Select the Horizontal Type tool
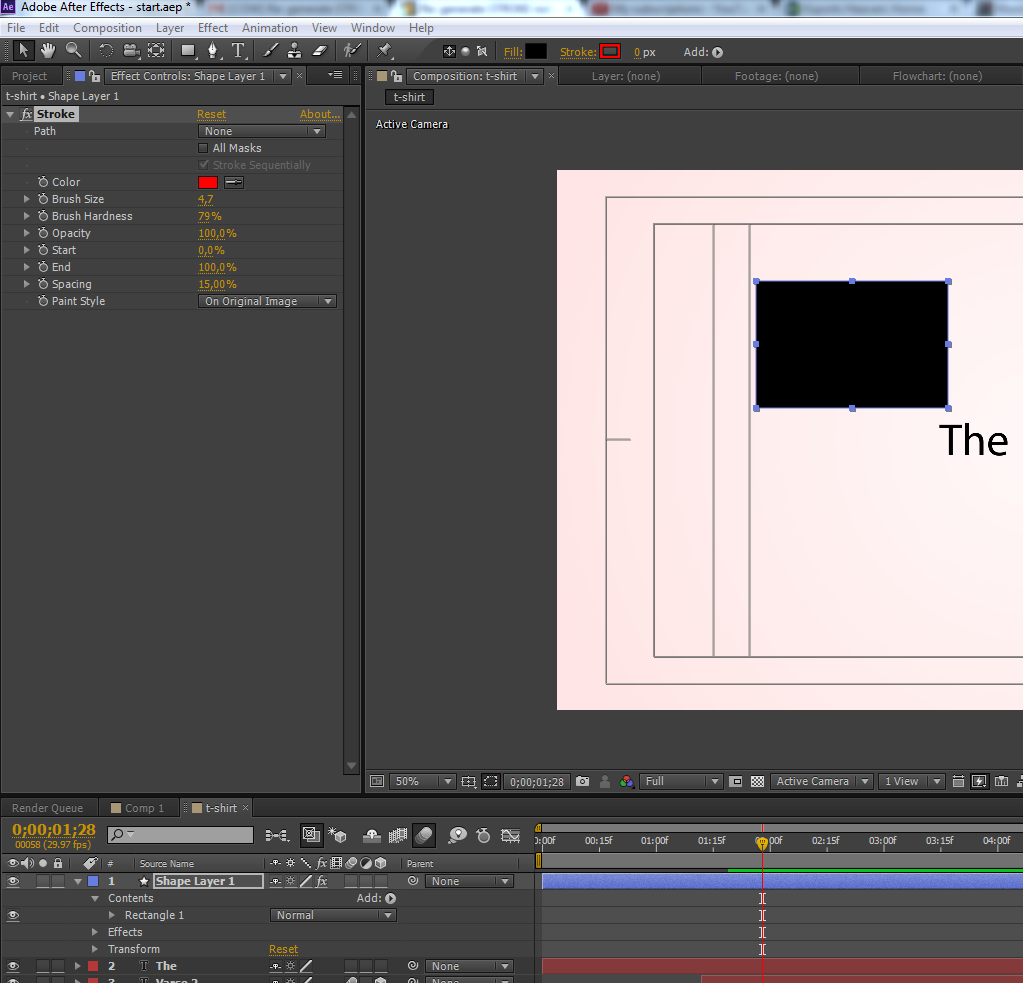The height and width of the screenshot is (983, 1023). coord(238,51)
